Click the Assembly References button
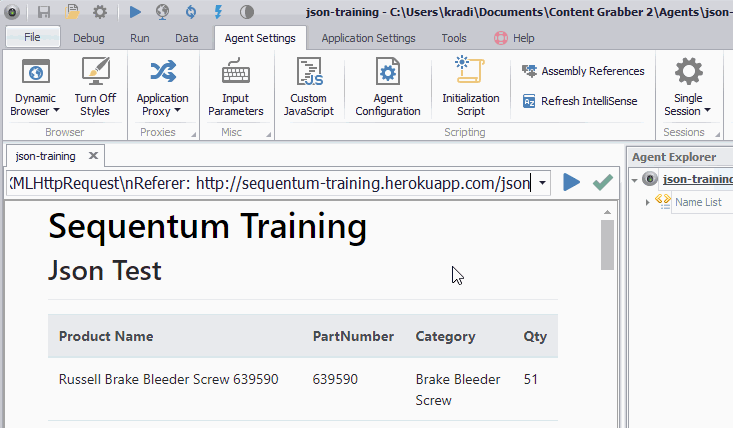 (x=583, y=71)
